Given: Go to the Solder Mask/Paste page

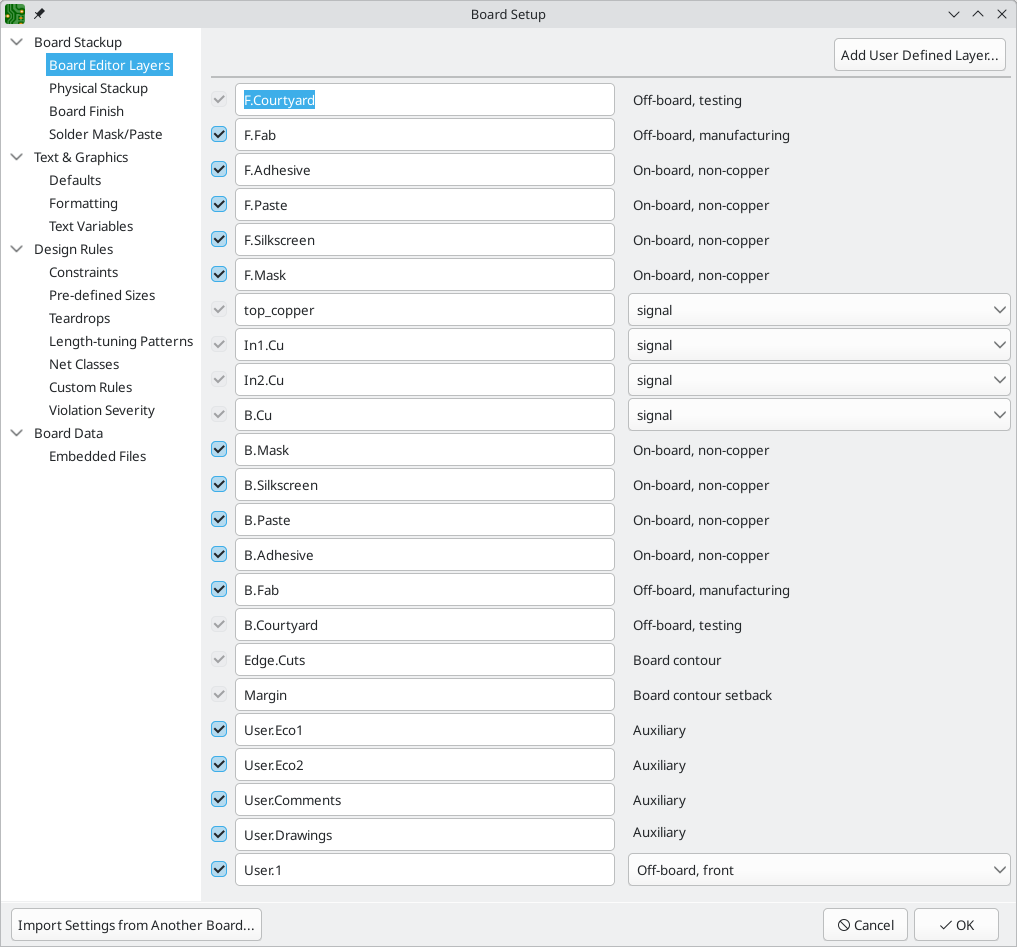Looking at the screenshot, I should tap(105, 134).
